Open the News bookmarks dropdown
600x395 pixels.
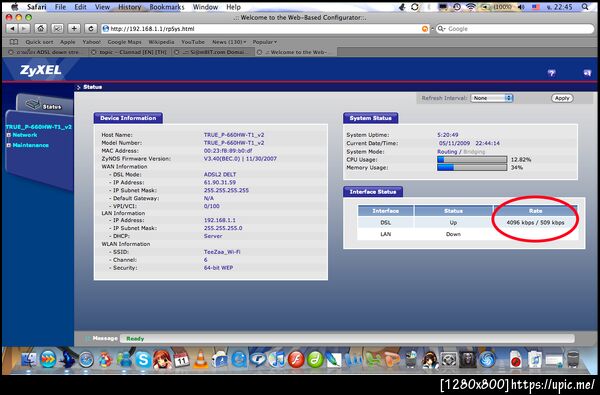[x=229, y=42]
